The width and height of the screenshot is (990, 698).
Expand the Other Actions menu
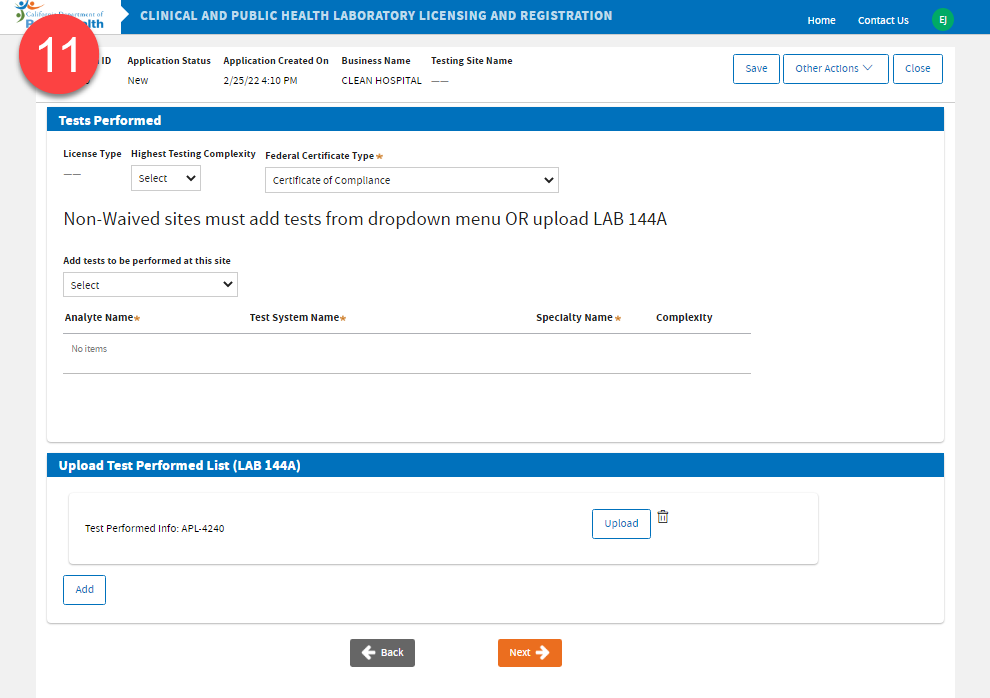[835, 68]
